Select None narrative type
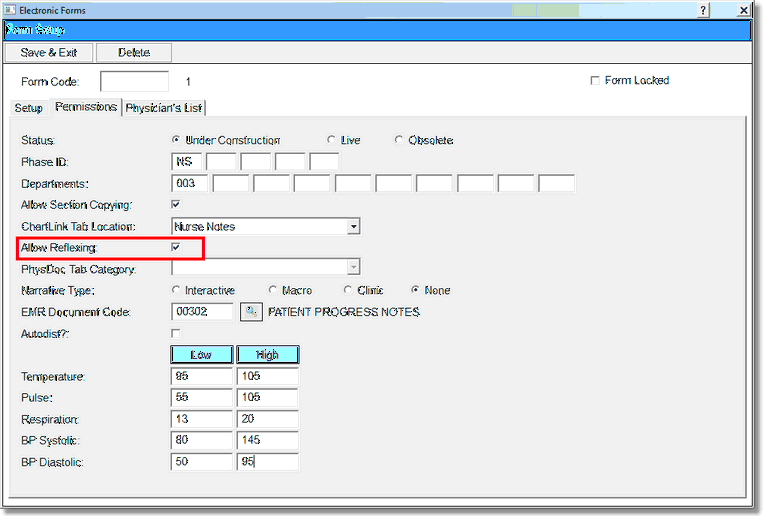Image resolution: width=764 pixels, height=518 pixels. [415, 290]
